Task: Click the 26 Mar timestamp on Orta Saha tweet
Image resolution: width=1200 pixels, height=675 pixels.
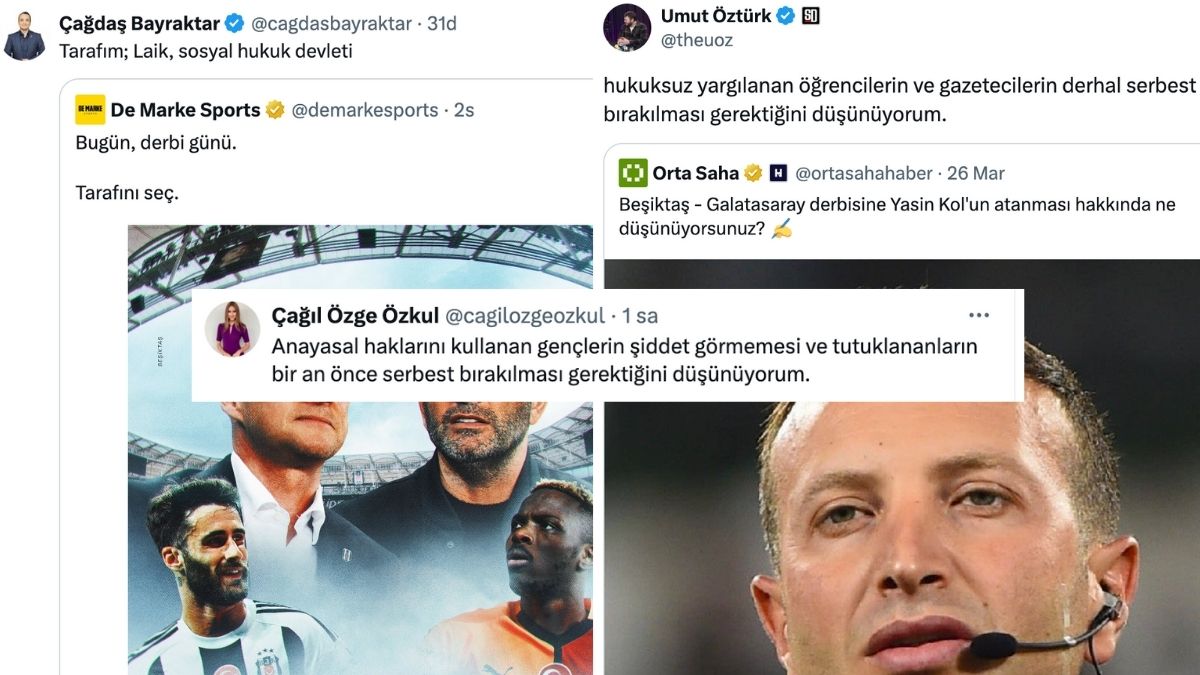Action: click(976, 173)
